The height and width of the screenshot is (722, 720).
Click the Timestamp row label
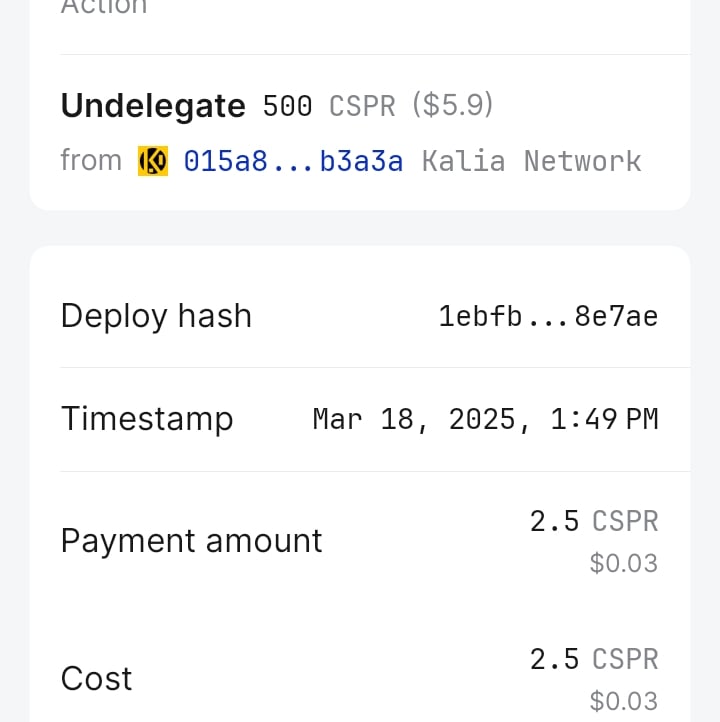tap(147, 419)
